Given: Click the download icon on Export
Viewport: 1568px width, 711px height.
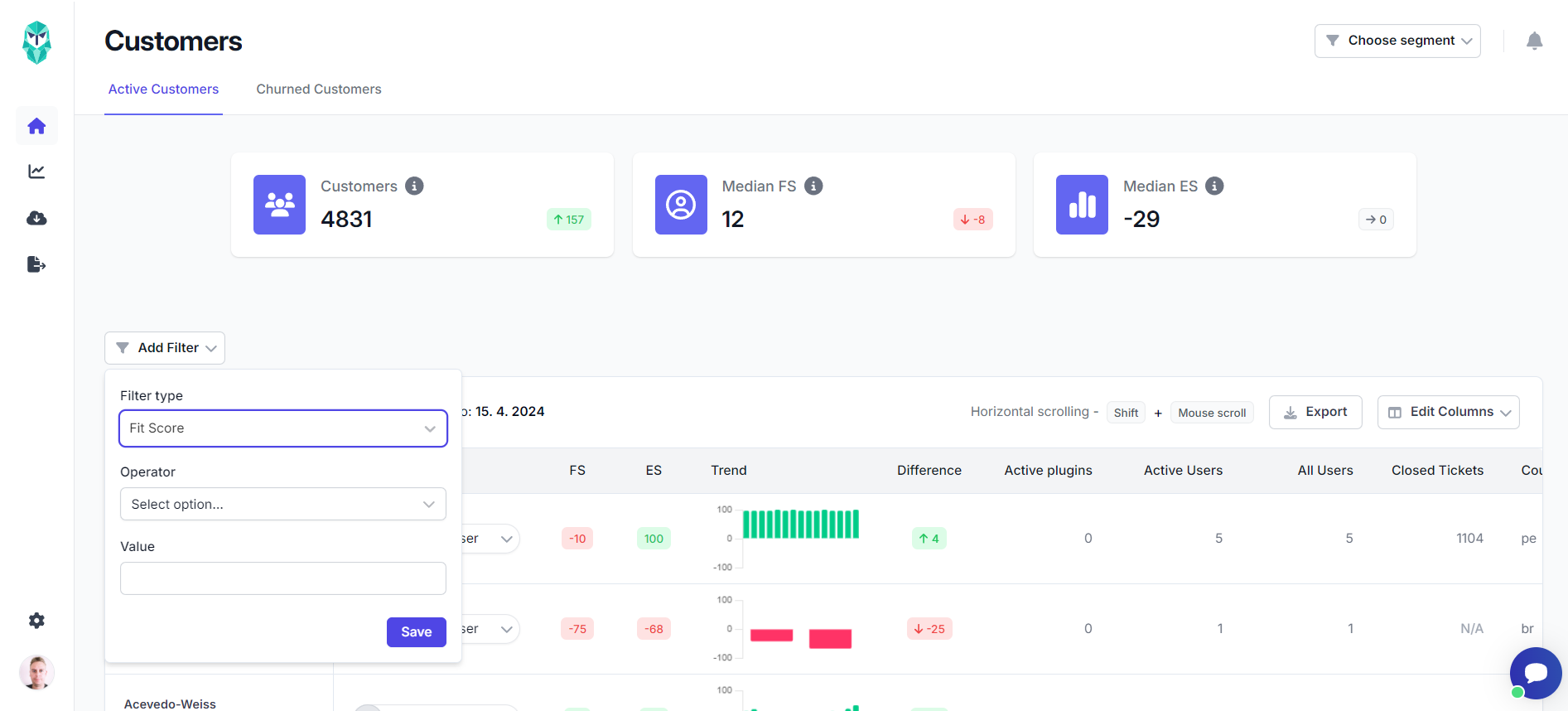Looking at the screenshot, I should pos(1291,413).
